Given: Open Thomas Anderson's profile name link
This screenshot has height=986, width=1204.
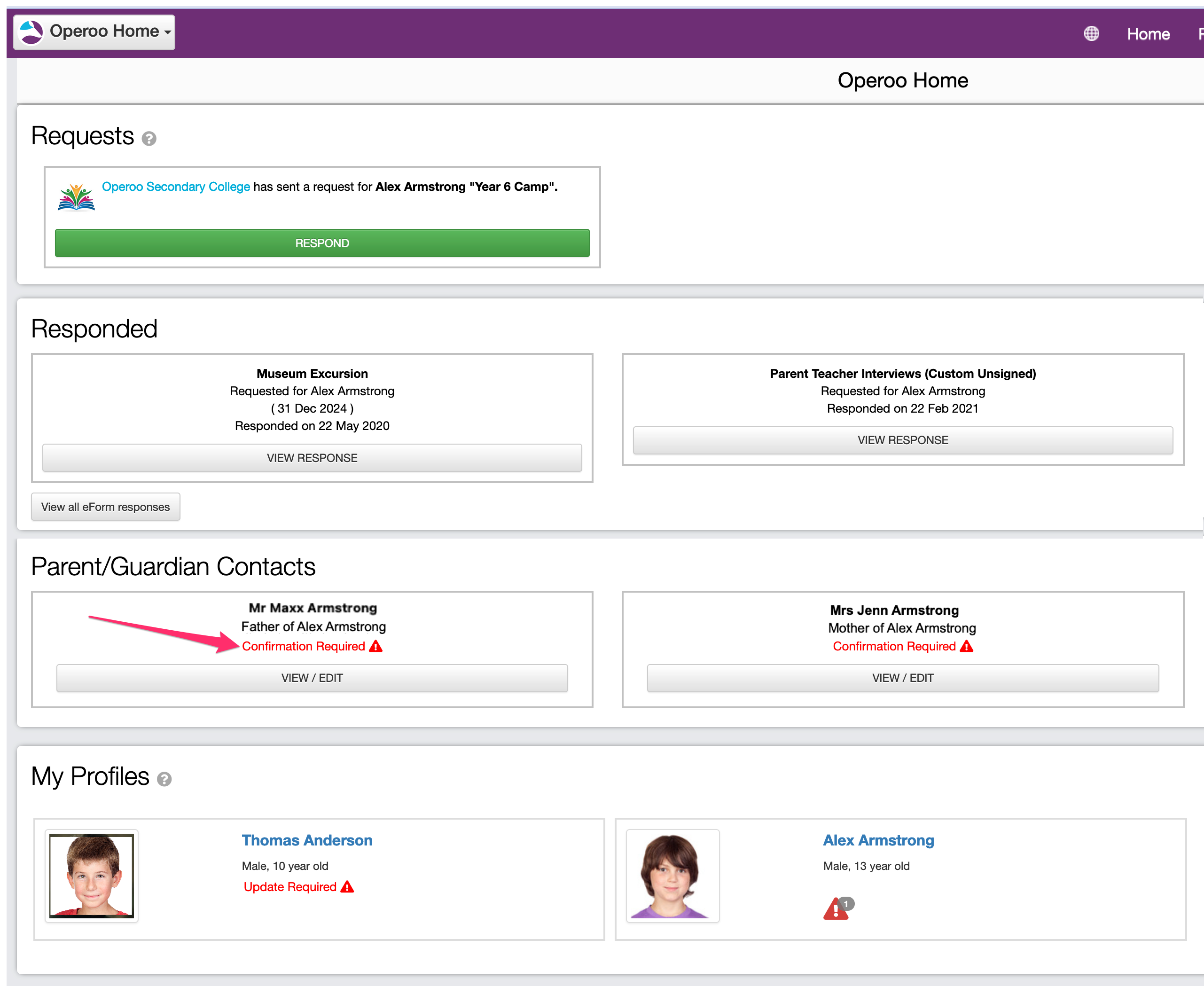Looking at the screenshot, I should click(307, 840).
